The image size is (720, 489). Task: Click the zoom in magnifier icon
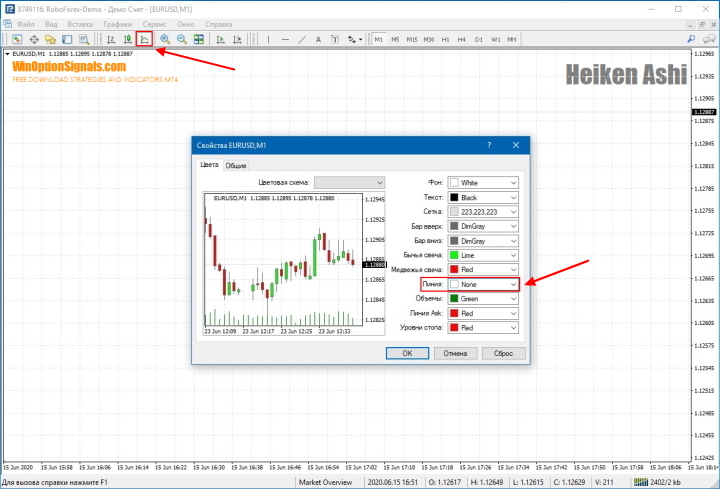(x=164, y=39)
